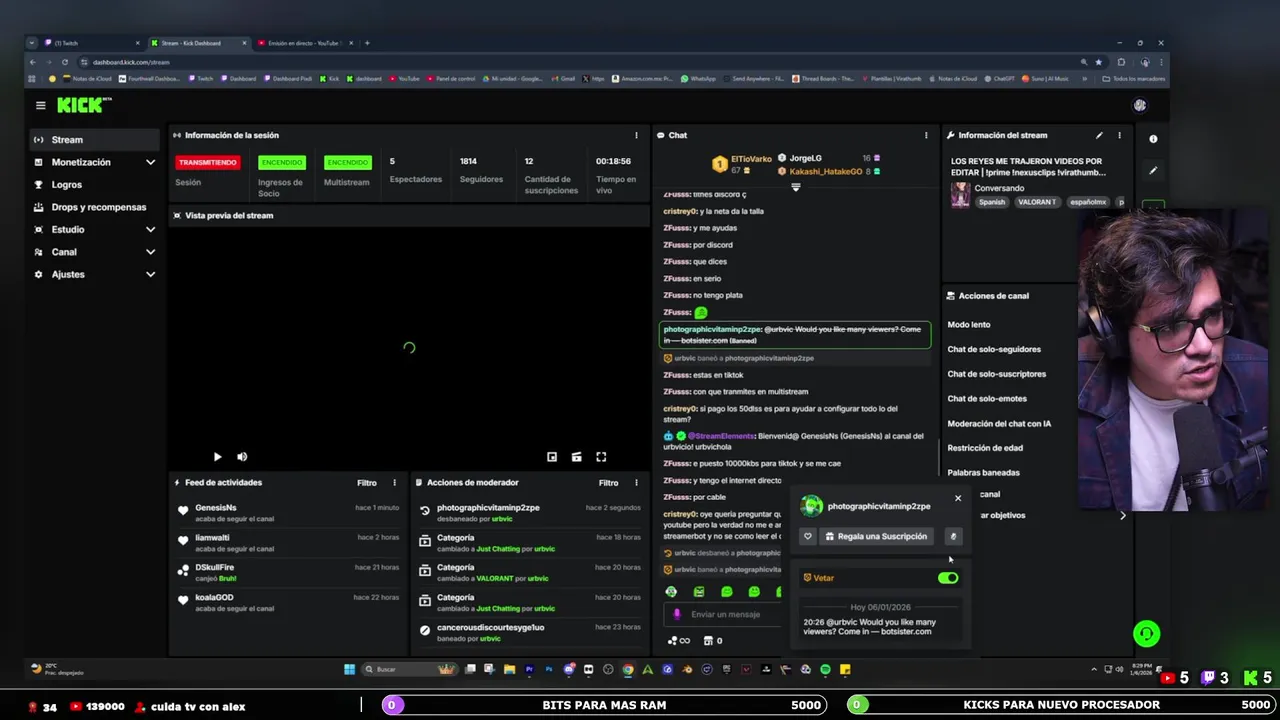Open the Restricción de edad channel action
This screenshot has width=1280, height=720.
click(985, 448)
